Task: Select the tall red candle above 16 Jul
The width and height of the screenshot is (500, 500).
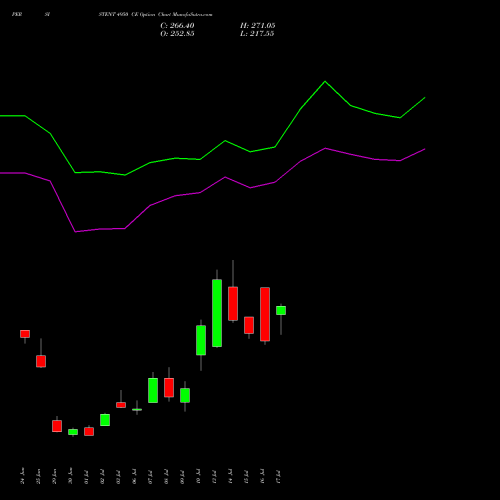Action: click(265, 314)
